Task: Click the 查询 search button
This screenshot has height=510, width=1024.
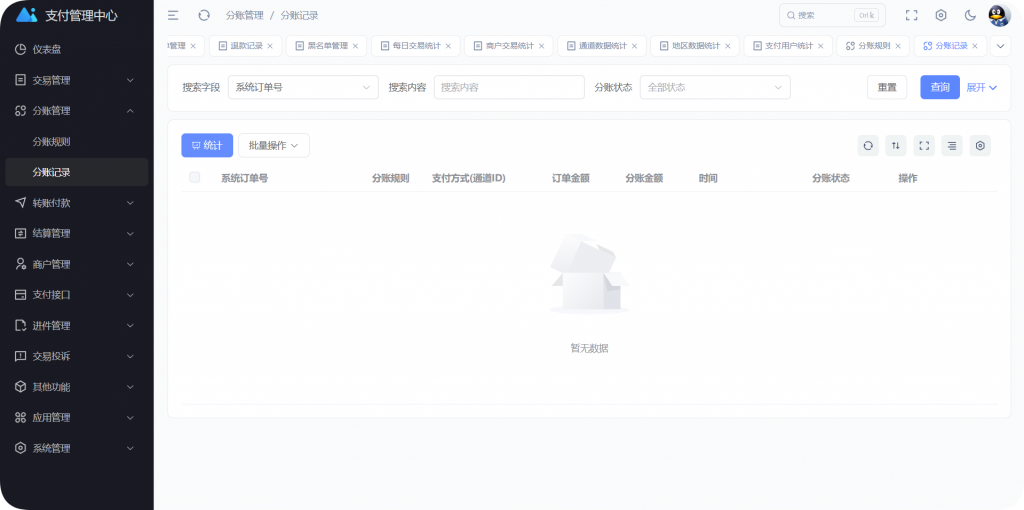Action: pos(940,88)
